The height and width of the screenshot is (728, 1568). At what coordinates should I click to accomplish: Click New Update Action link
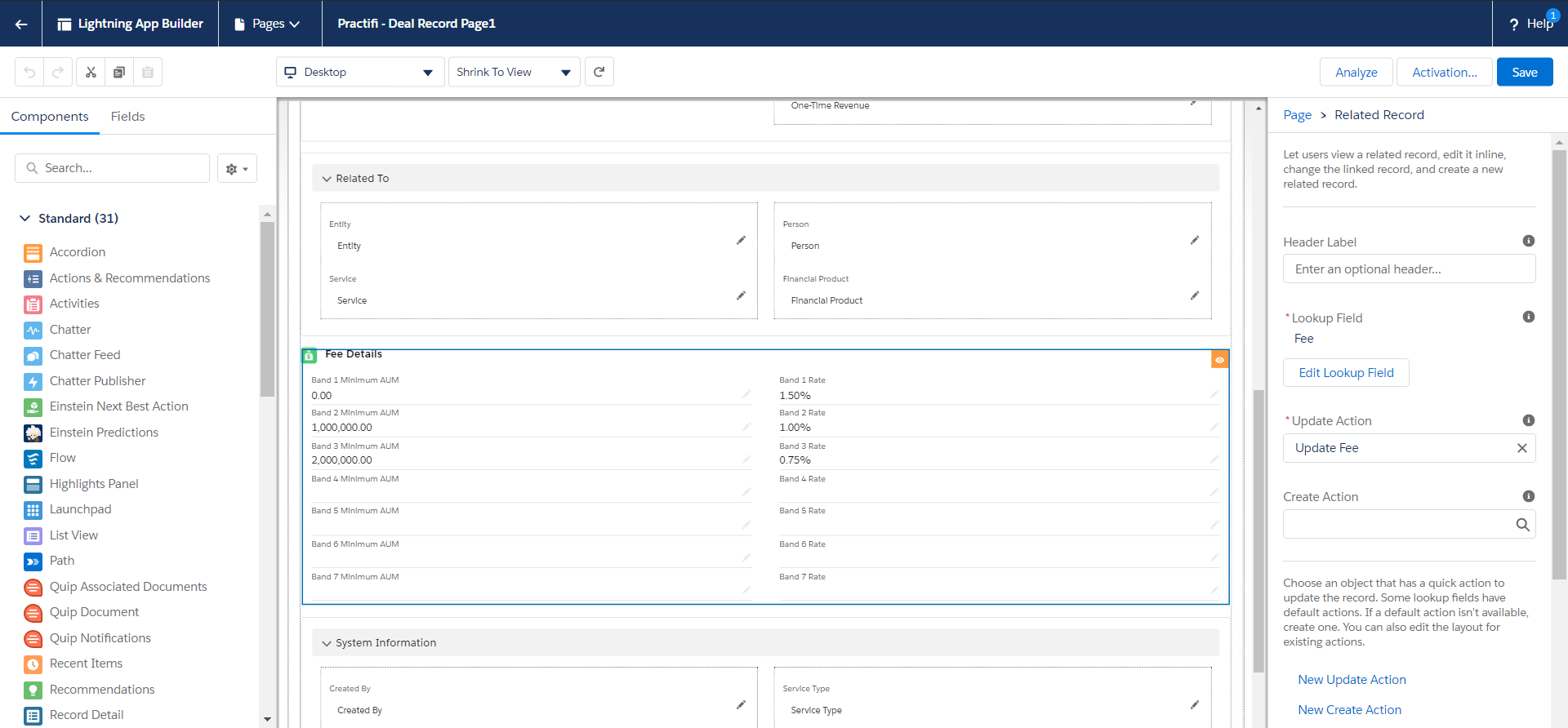(1352, 680)
